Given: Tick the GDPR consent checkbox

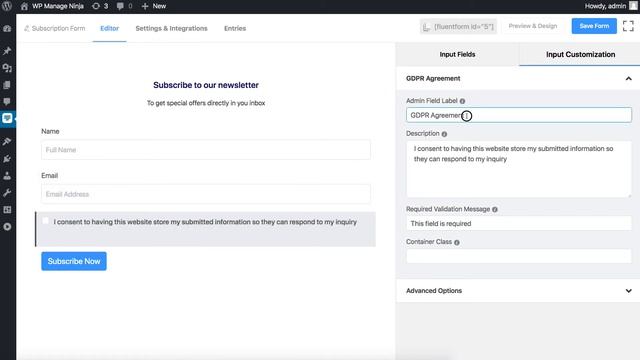Looking at the screenshot, I should [x=45, y=221].
